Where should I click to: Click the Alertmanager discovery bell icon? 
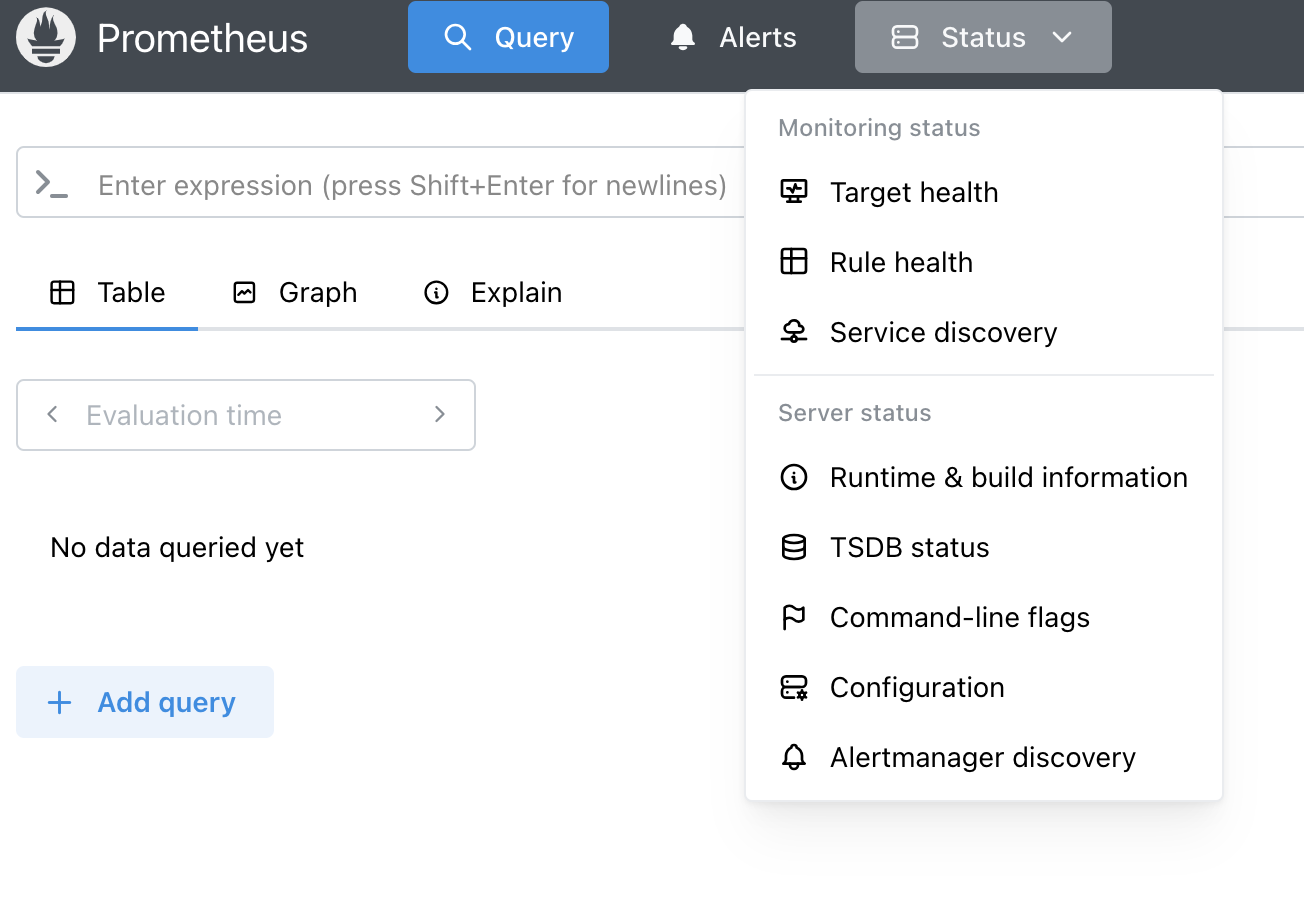[x=794, y=757]
